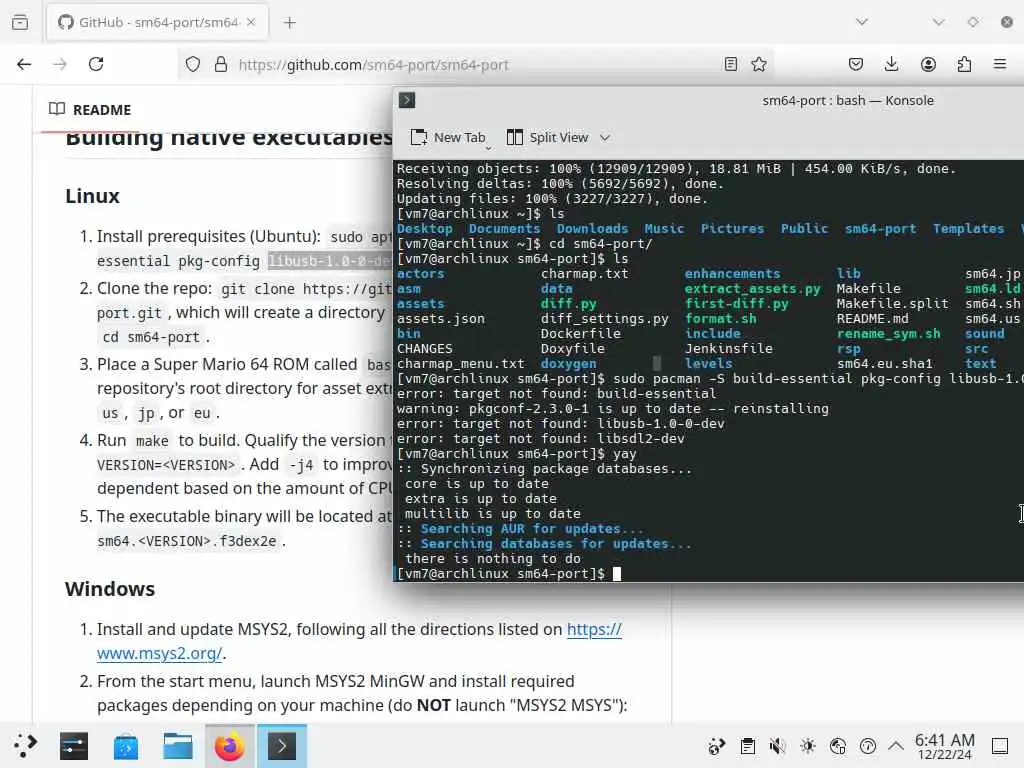This screenshot has width=1024, height=768.
Task: Click the Konsole terminal window icon
Action: pyautogui.click(x=407, y=100)
